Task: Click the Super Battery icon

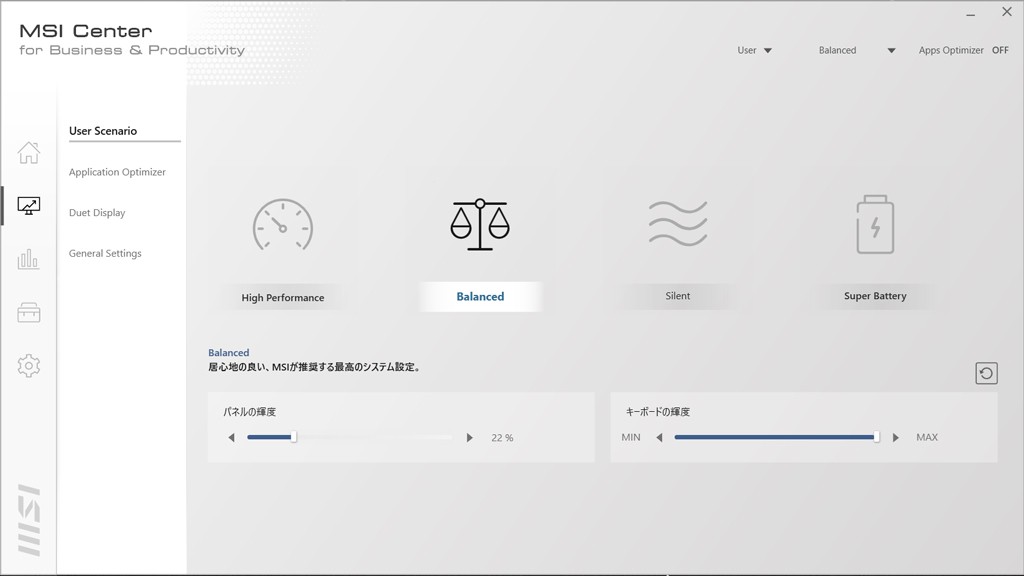Action: coord(875,225)
